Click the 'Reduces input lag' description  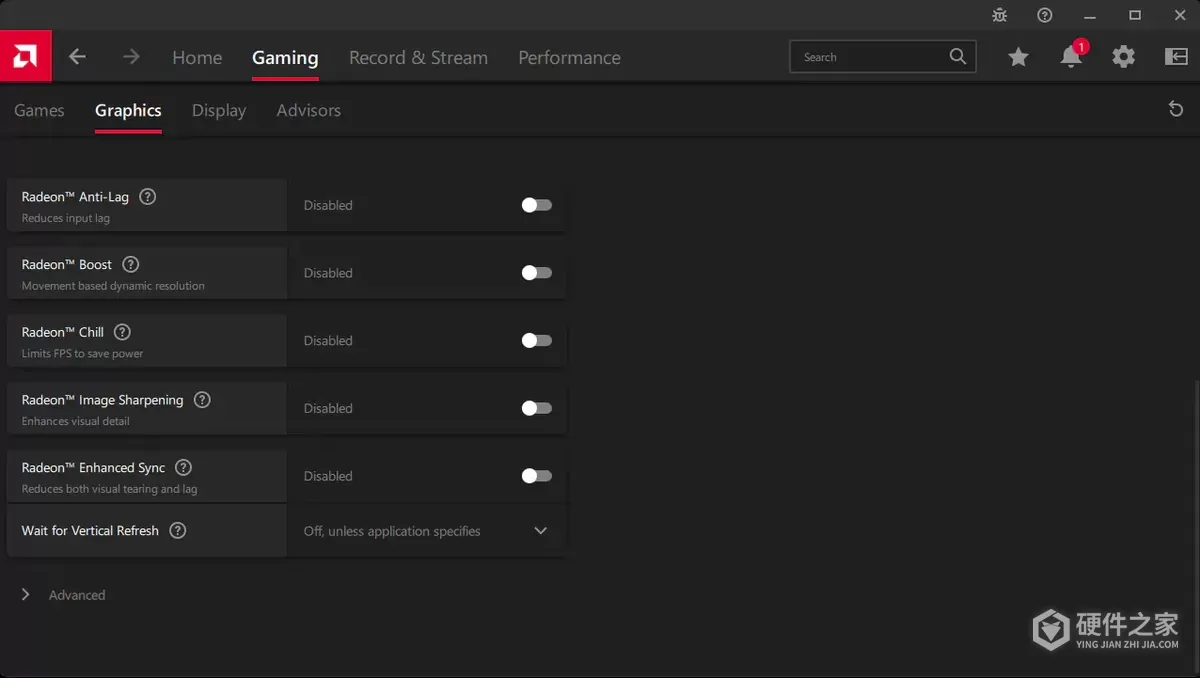[x=66, y=218]
